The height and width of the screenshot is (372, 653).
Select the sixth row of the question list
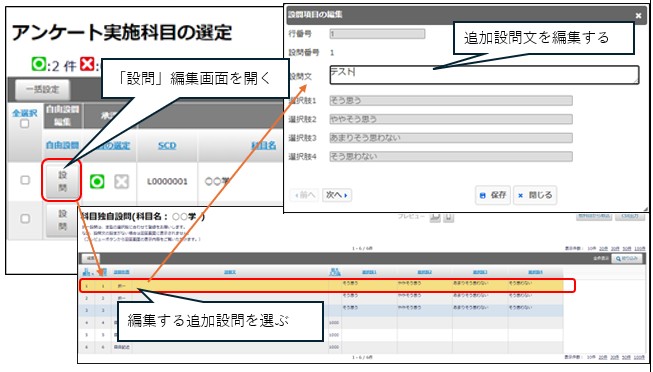(321, 347)
